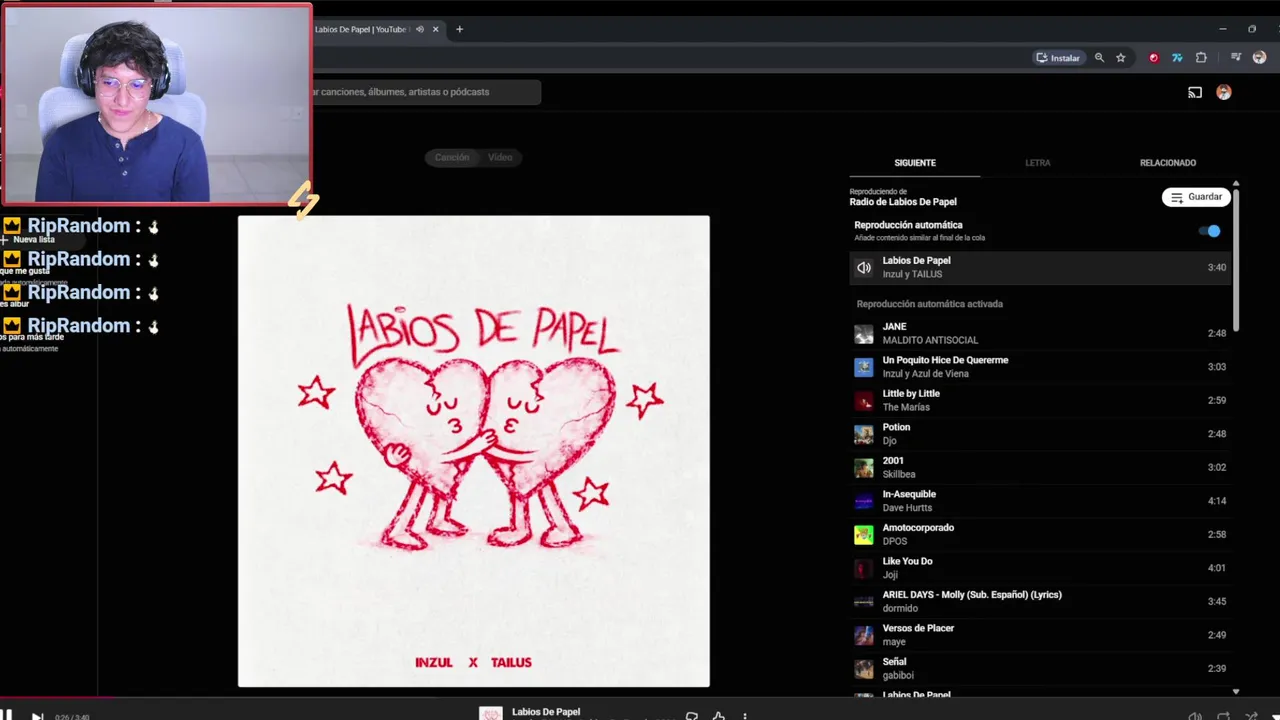Close the Labios De Papel browser tab
1280x720 pixels.
(435, 29)
